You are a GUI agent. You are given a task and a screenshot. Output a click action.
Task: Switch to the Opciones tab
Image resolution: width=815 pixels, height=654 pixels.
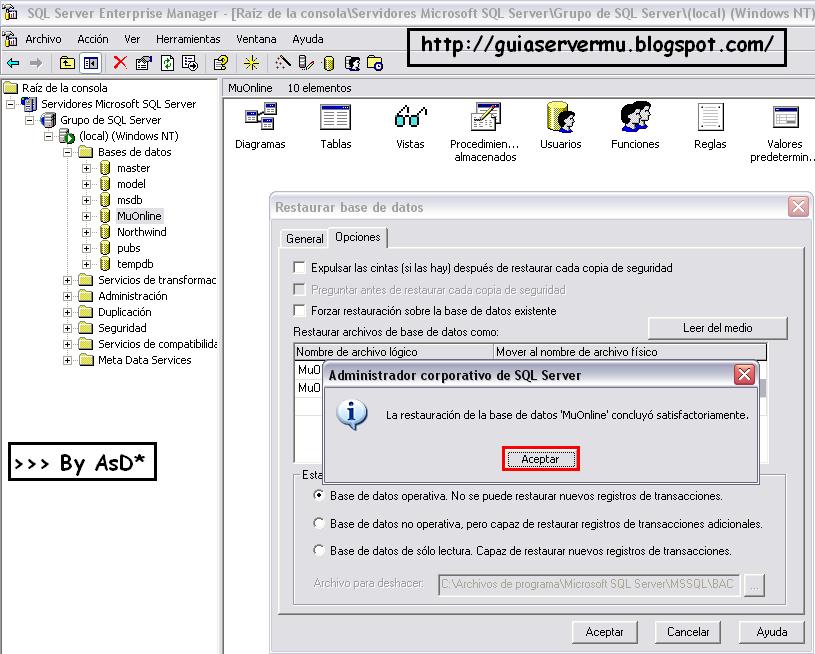(x=358, y=237)
